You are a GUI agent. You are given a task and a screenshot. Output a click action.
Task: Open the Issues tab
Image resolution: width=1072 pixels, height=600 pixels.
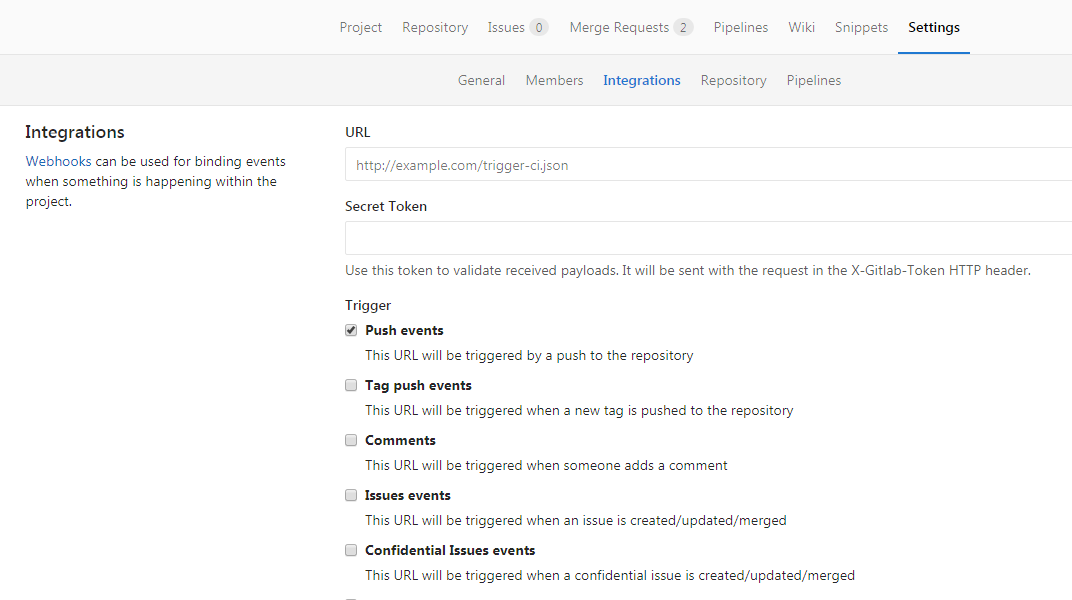pos(517,28)
